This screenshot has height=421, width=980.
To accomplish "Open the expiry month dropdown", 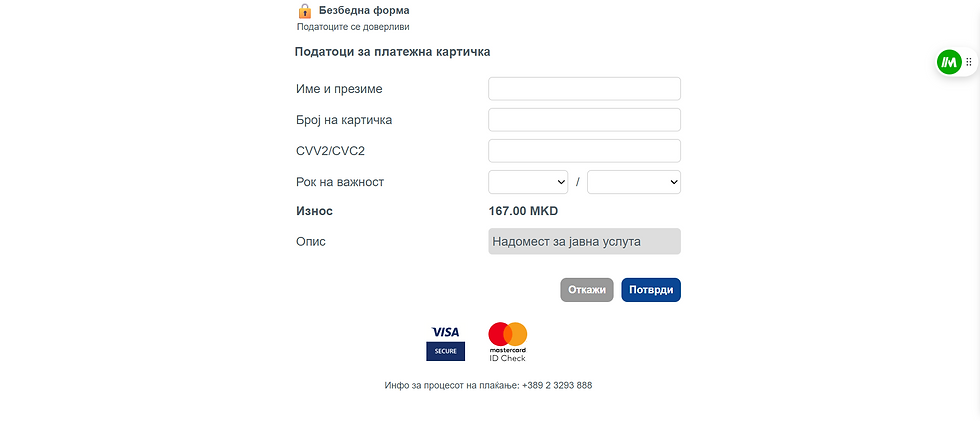I will 528,182.
